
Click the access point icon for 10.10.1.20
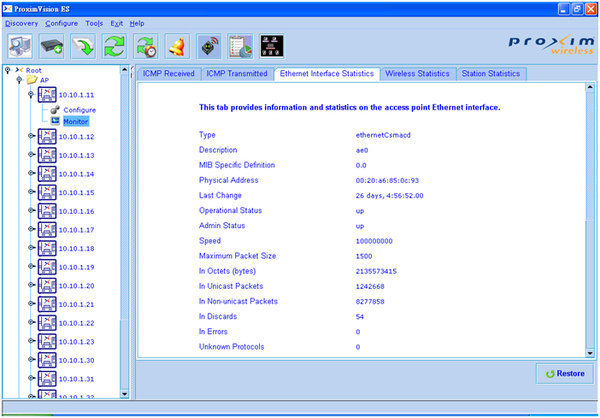(47, 286)
